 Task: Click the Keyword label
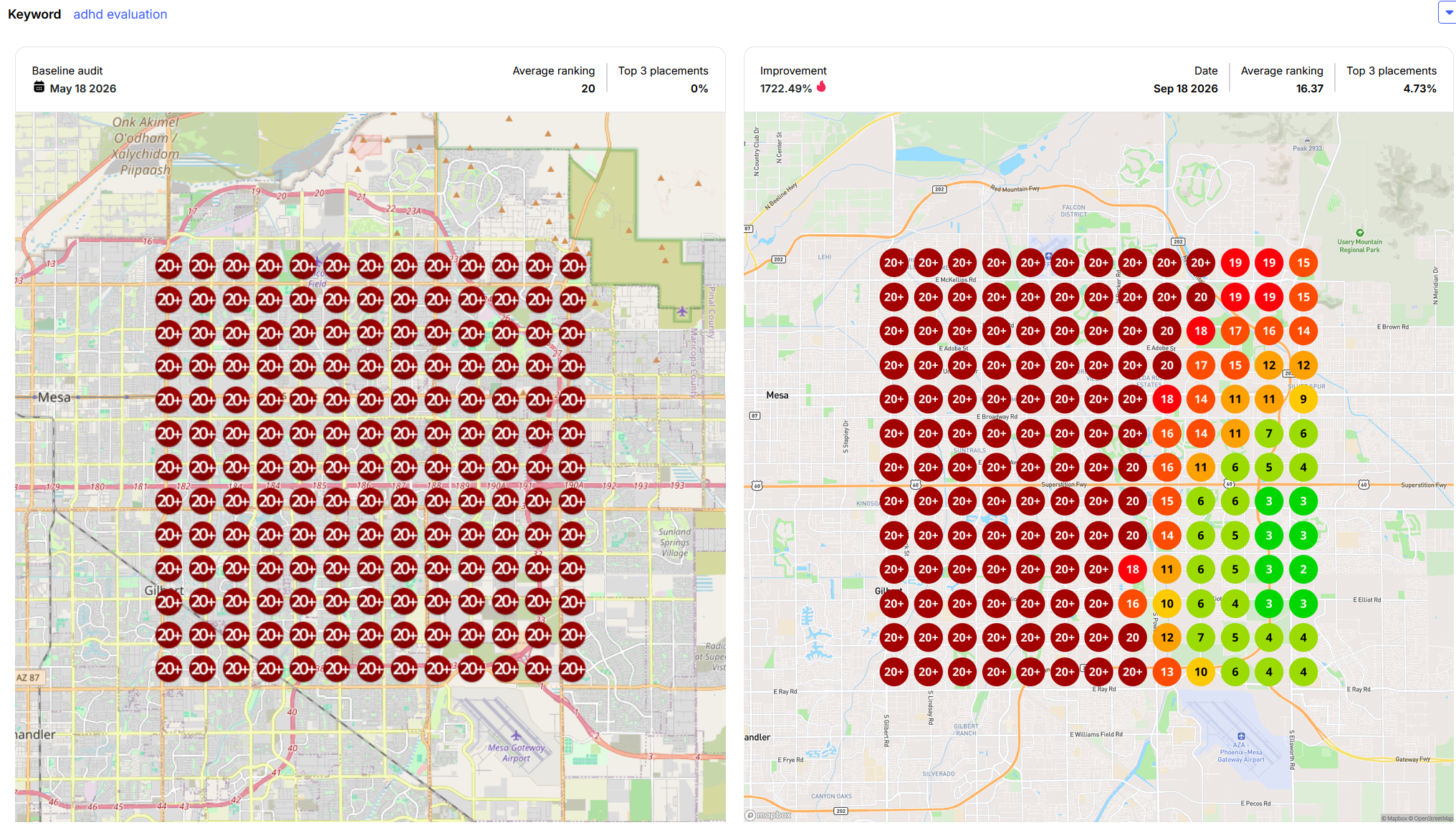34,14
